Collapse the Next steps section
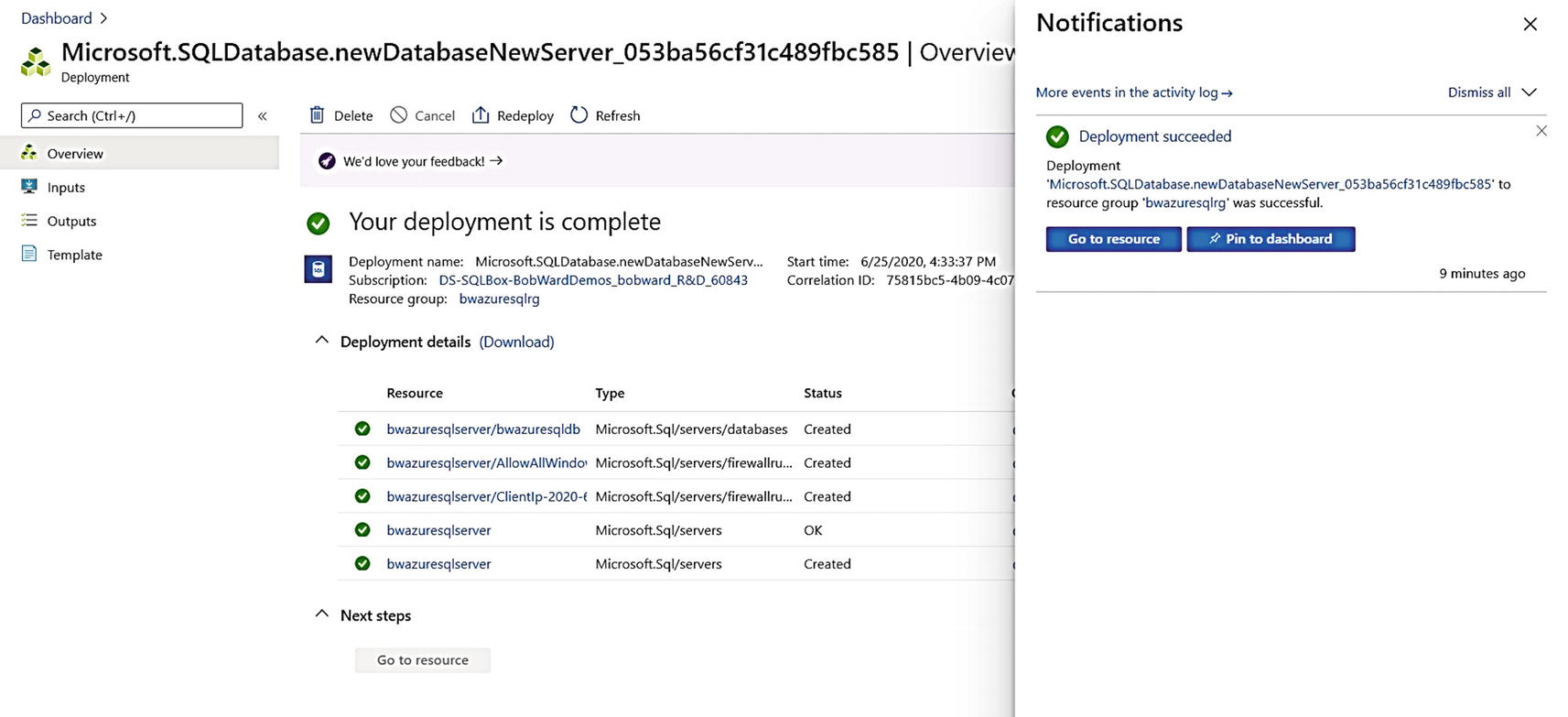Image resolution: width=1568 pixels, height=717 pixels. (x=321, y=614)
